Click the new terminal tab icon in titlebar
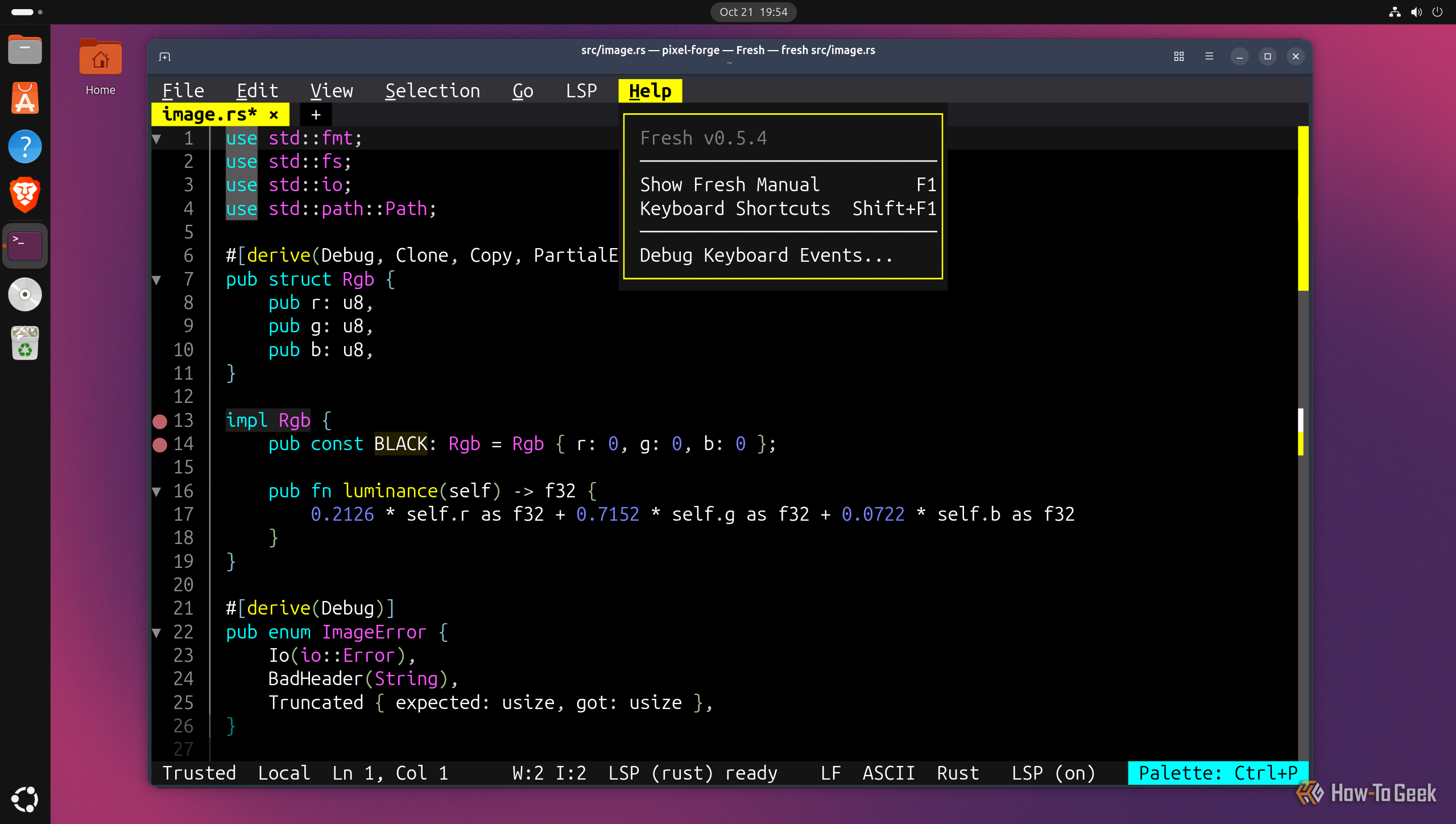1456x824 pixels. 165,56
